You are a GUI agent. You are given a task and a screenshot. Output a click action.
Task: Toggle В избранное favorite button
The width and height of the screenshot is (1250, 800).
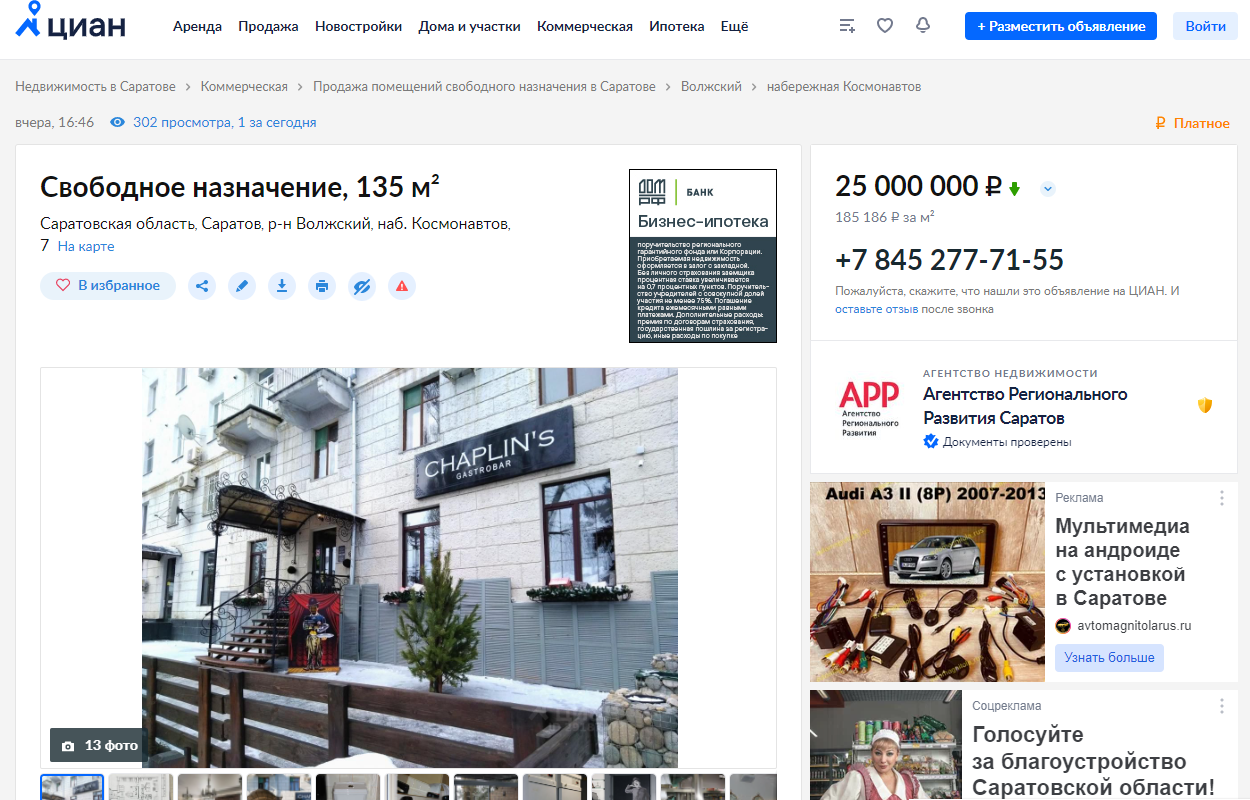point(108,286)
